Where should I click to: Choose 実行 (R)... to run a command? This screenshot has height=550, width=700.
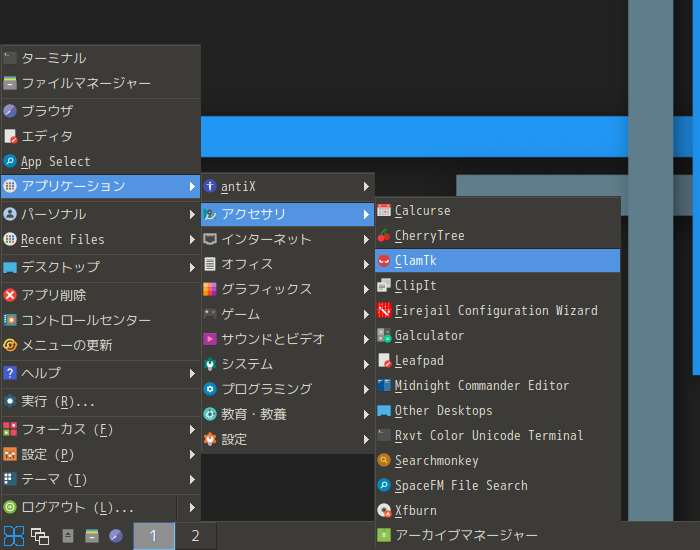pos(101,401)
